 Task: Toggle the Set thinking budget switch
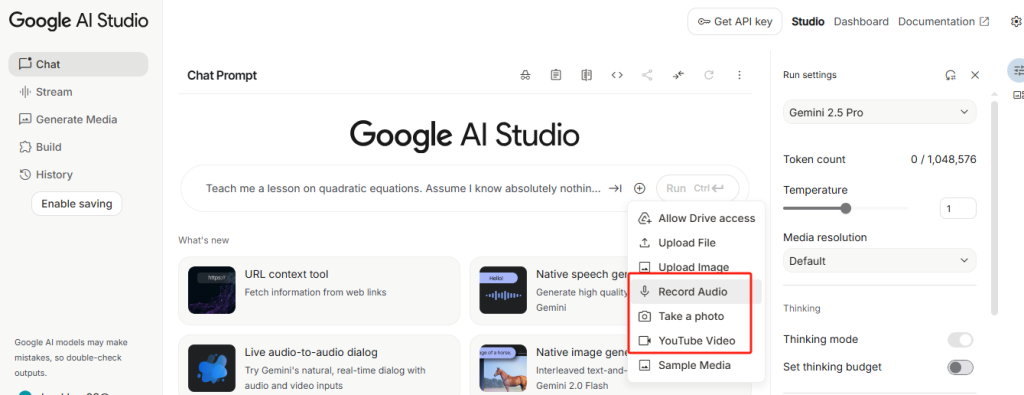tap(960, 367)
